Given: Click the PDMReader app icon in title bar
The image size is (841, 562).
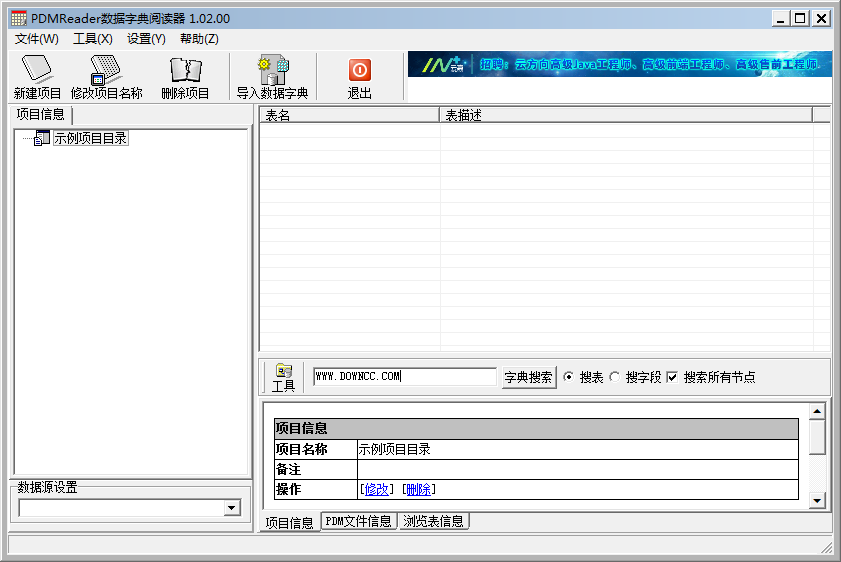Looking at the screenshot, I should (18, 18).
